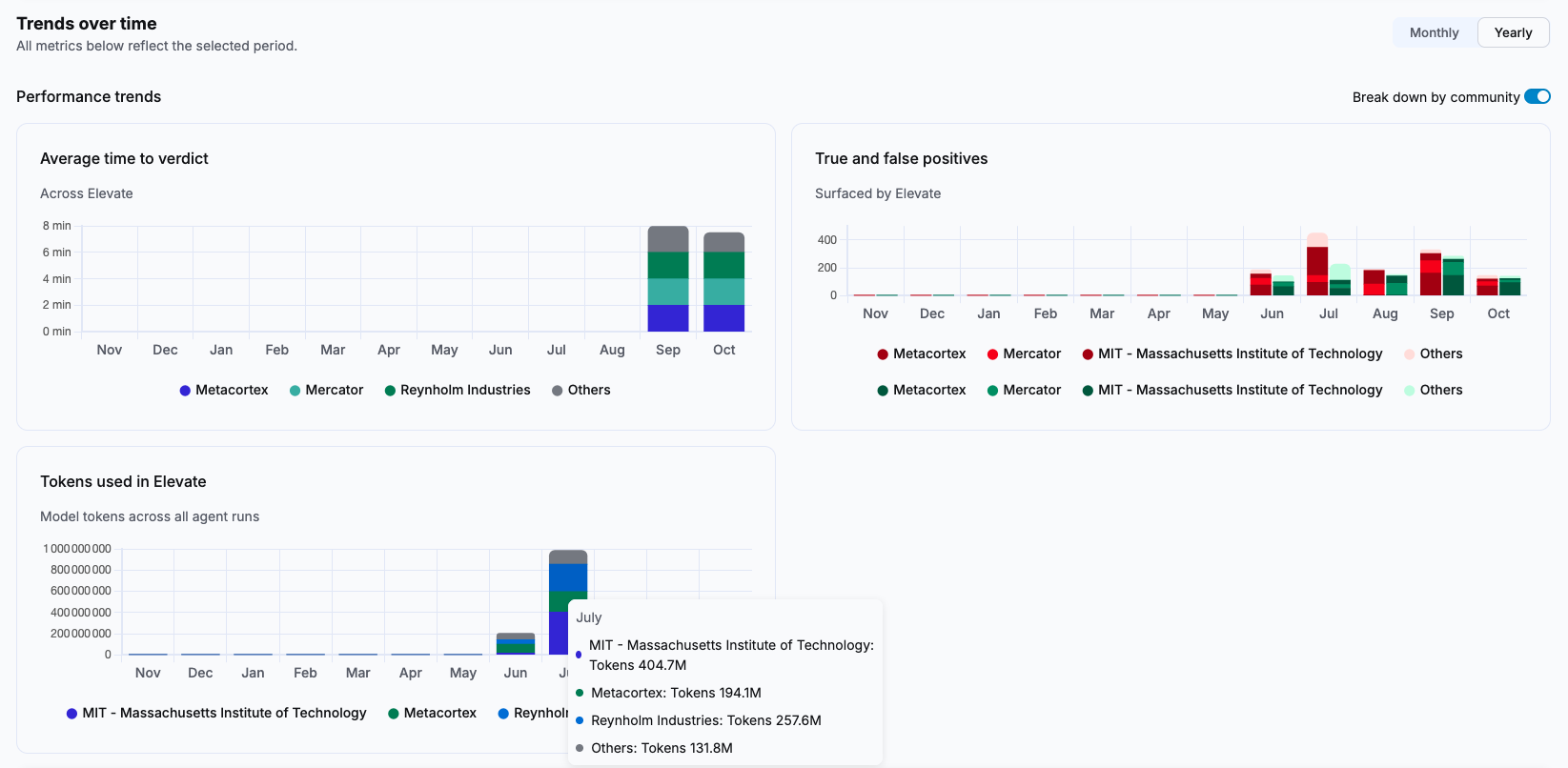Screen dimensions: 1568x768
Task: Toggle Others legend in Average time to verdict
Action: click(581, 390)
